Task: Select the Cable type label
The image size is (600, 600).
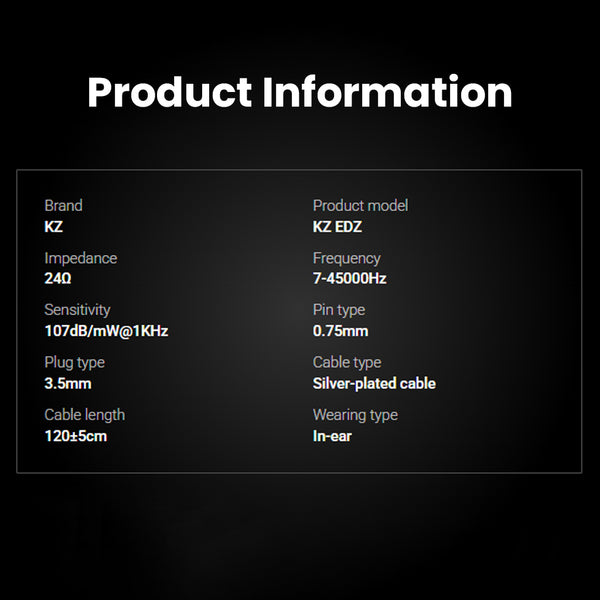Action: [x=346, y=362]
